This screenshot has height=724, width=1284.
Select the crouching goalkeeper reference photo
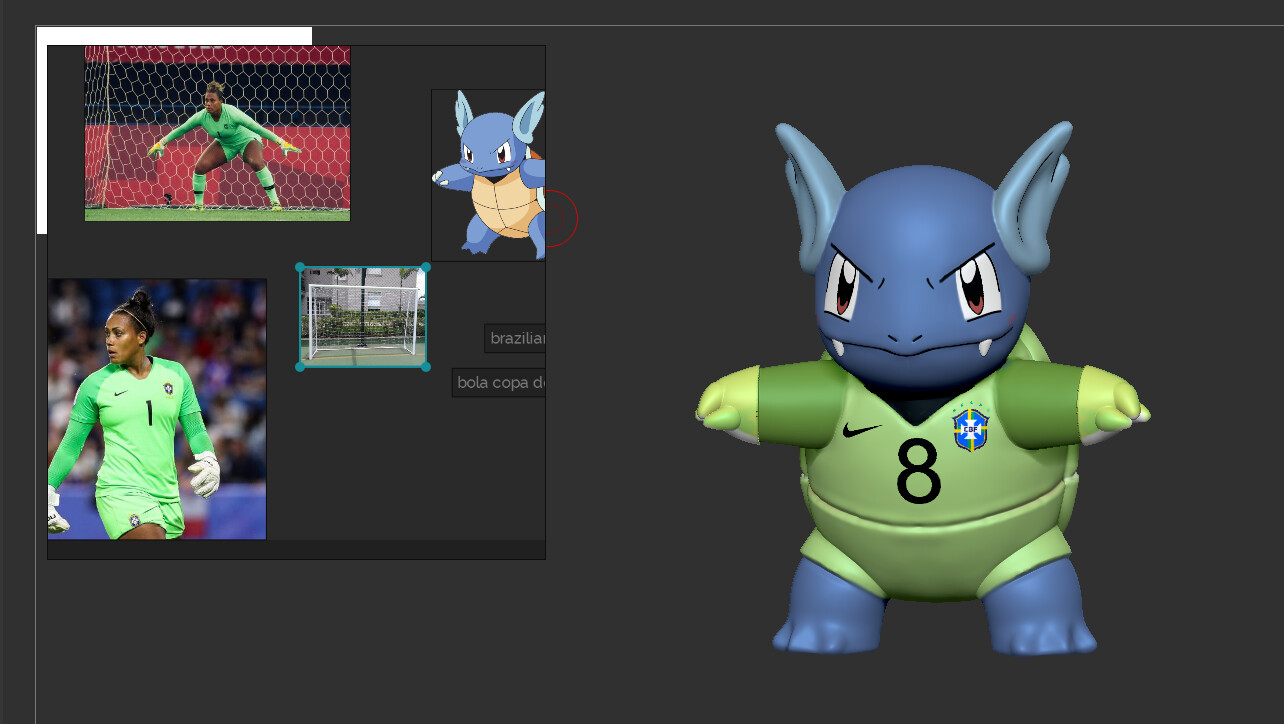[217, 133]
